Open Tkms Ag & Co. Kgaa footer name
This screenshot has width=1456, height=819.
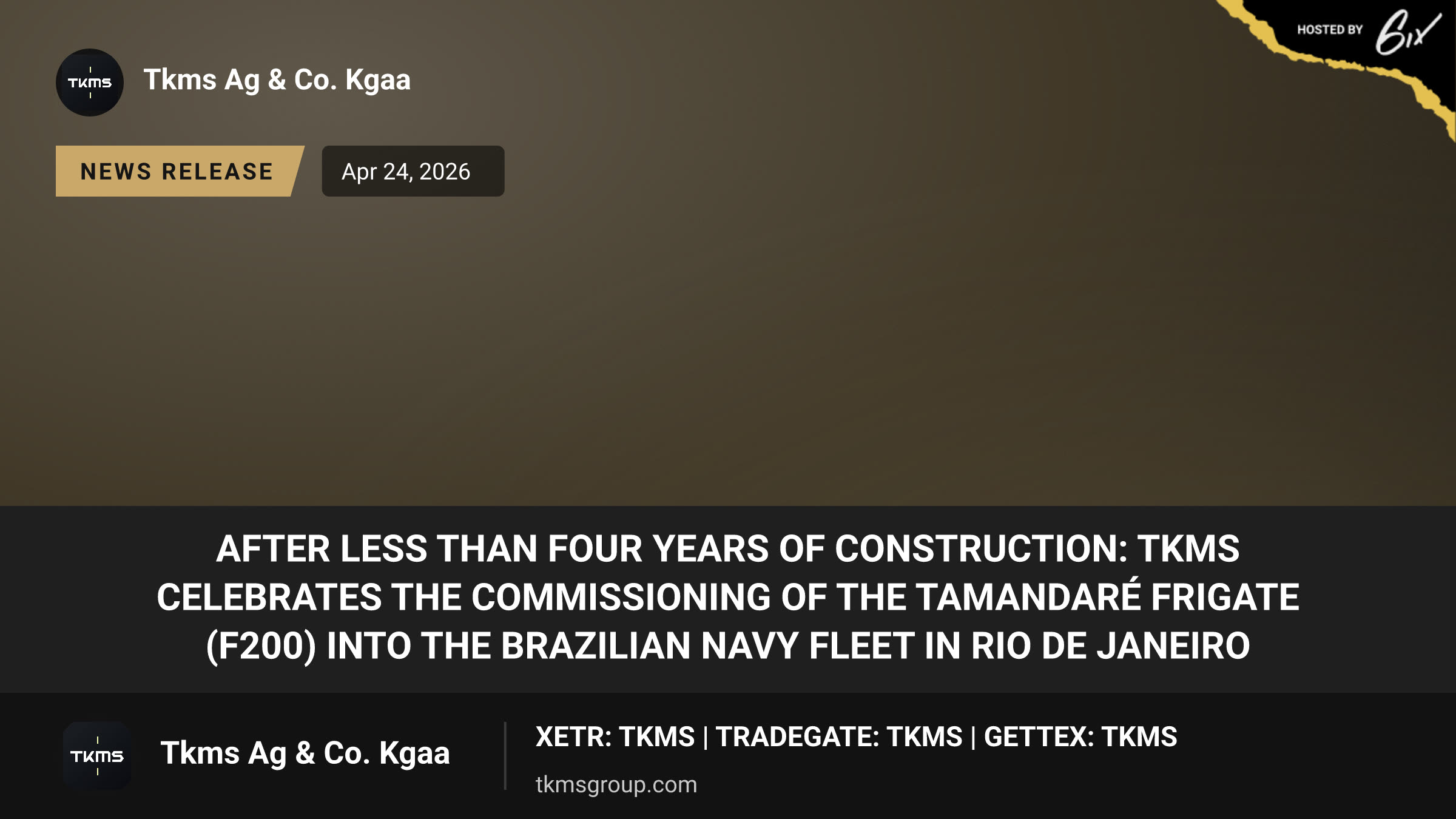305,753
